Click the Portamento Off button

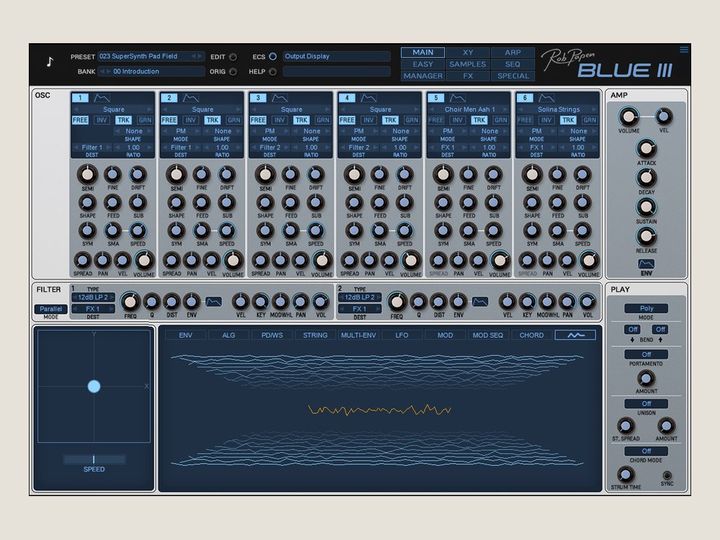pos(646,354)
